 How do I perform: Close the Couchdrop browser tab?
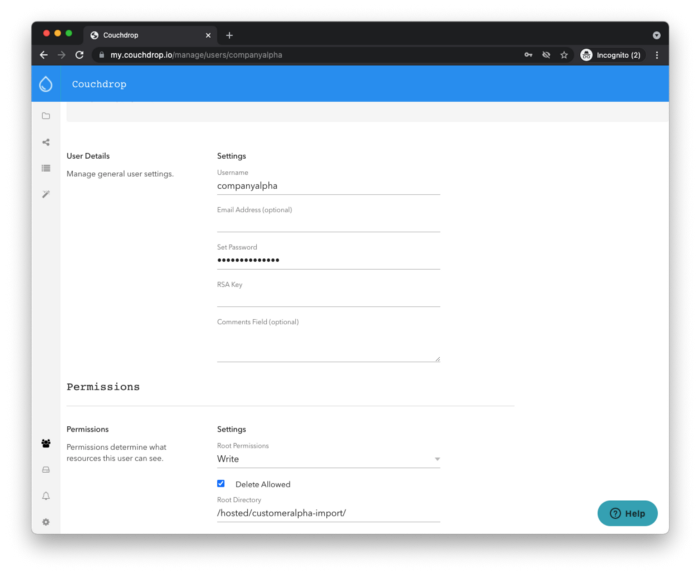tap(208, 35)
